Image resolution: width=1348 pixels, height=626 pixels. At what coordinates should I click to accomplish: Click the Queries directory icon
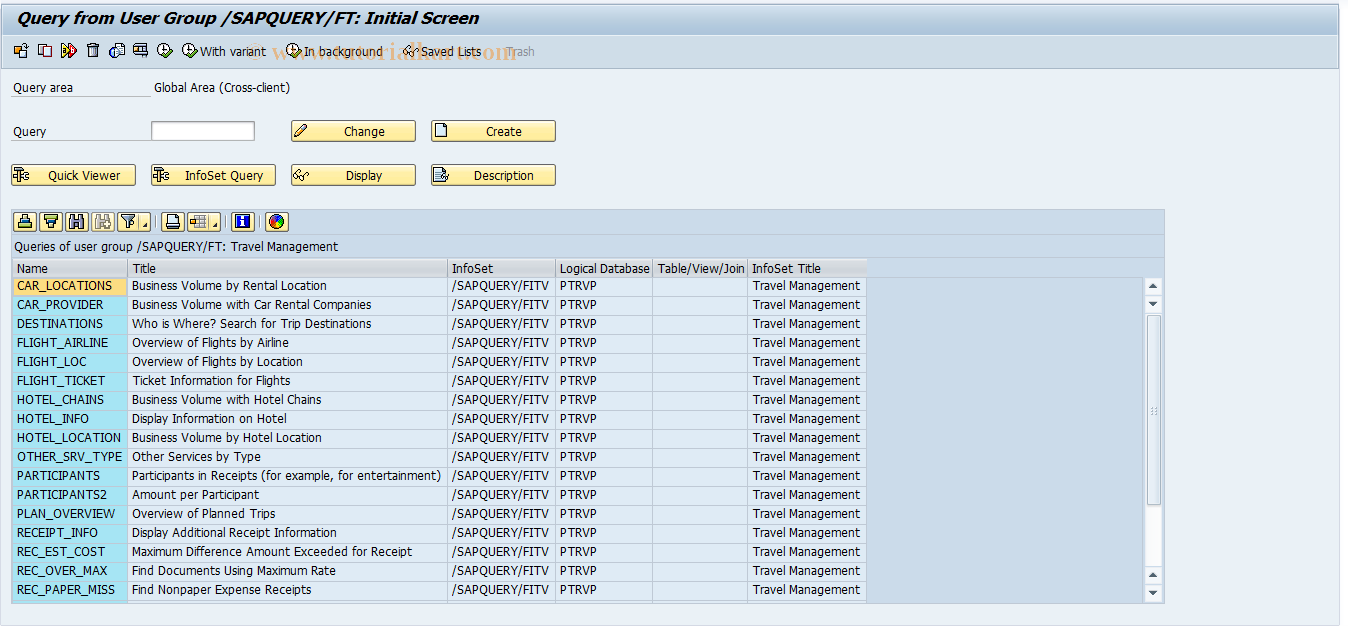(x=141, y=51)
